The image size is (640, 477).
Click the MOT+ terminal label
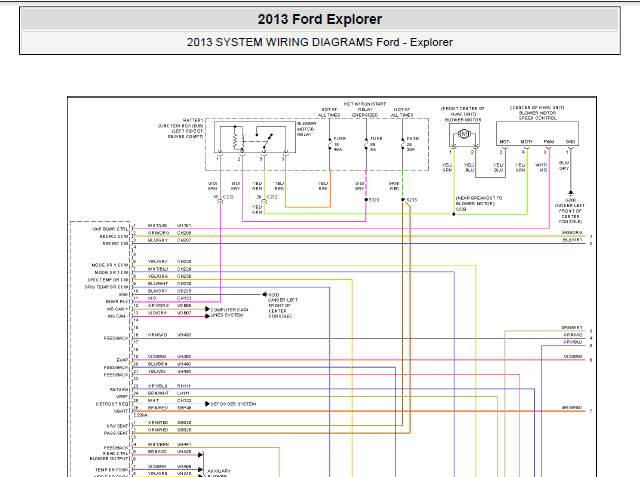tap(527, 142)
